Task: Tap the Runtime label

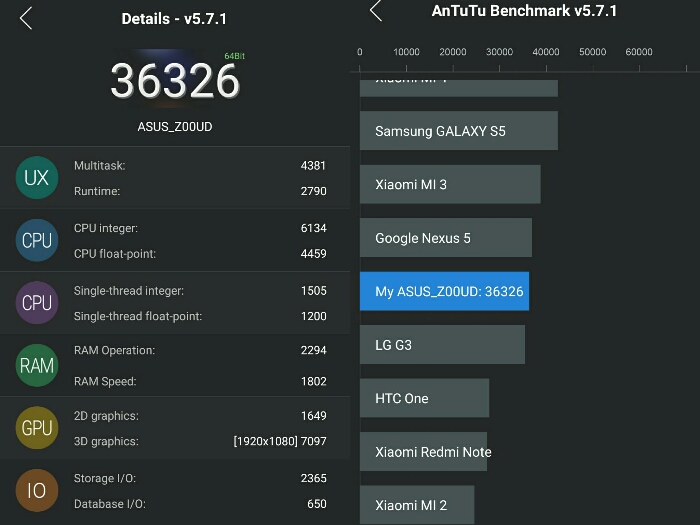Action: 97,191
